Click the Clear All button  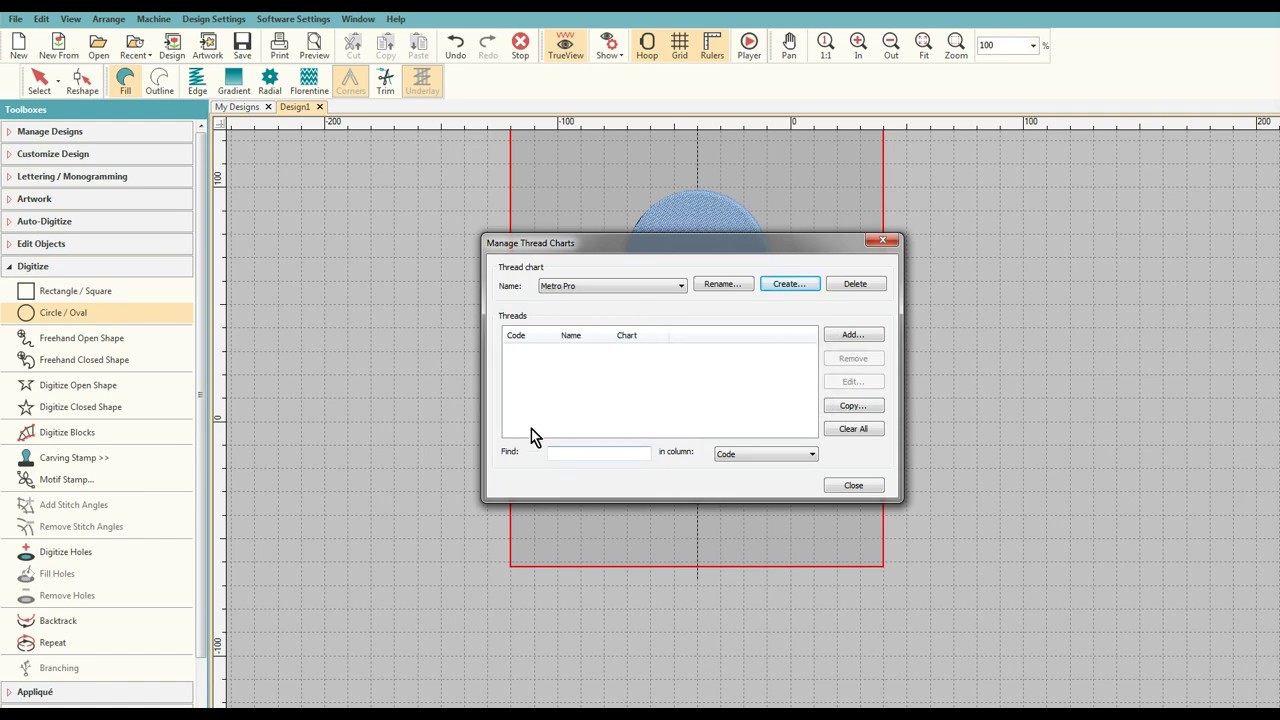click(853, 429)
